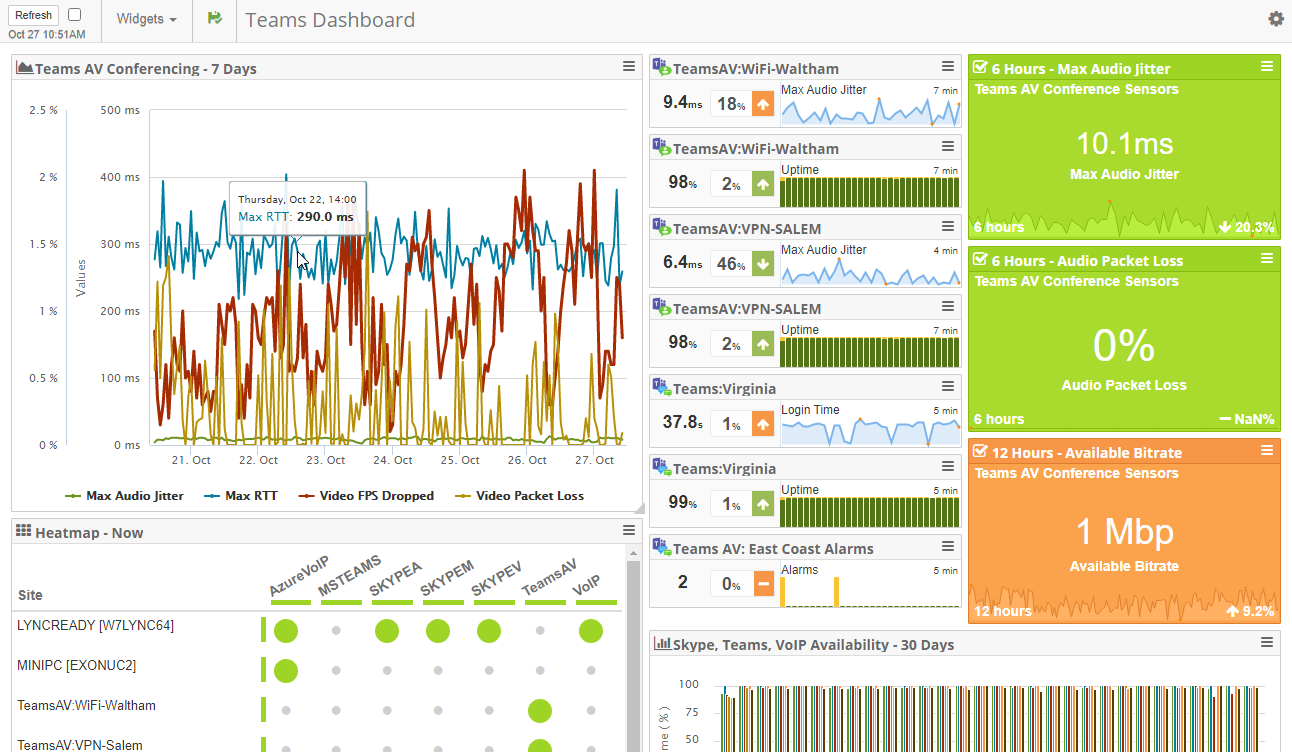Click chart icon beside Teams AV Conferencing title
1292x752 pixels.
pyautogui.click(x=25, y=68)
